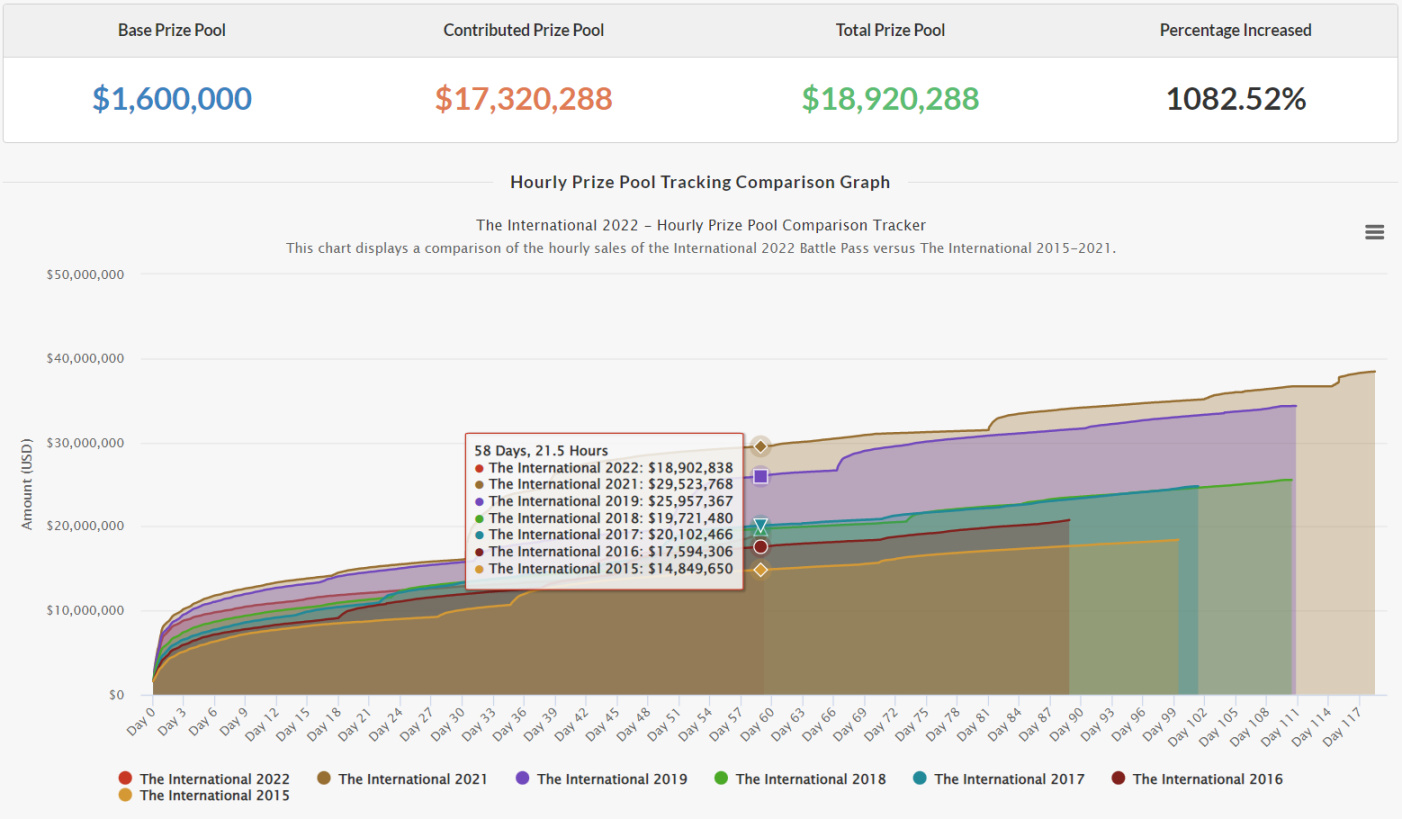Click the Day 90 x-axis label
Screen dimensions: 1402x819
click(x=1066, y=722)
